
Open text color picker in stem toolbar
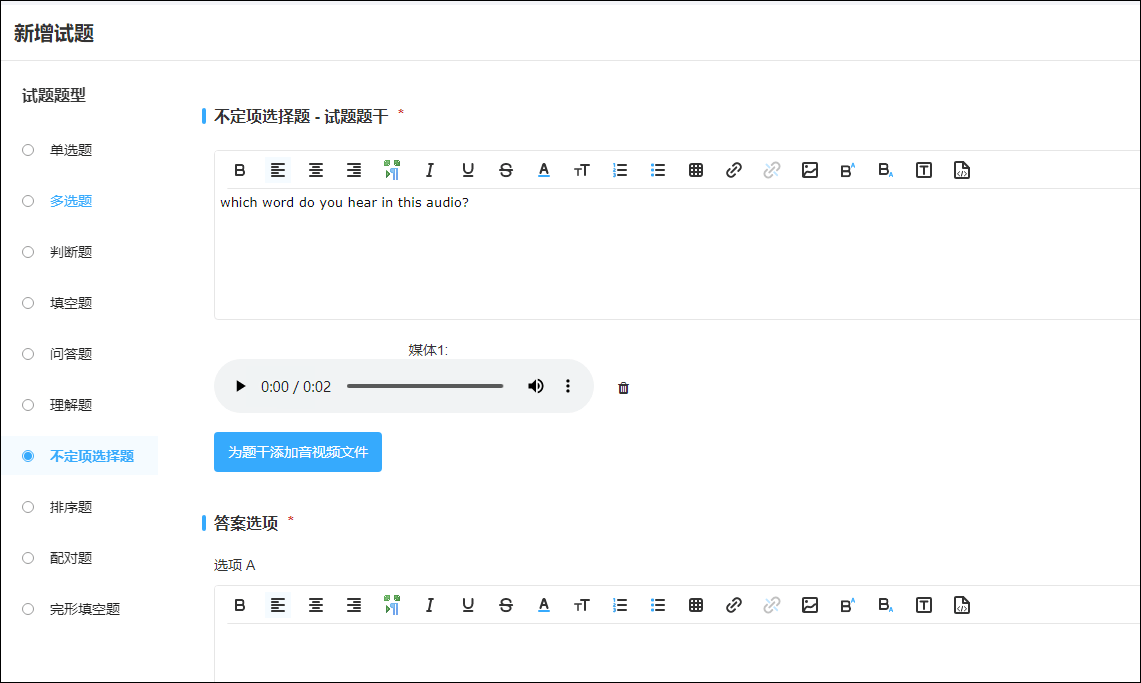pos(544,170)
